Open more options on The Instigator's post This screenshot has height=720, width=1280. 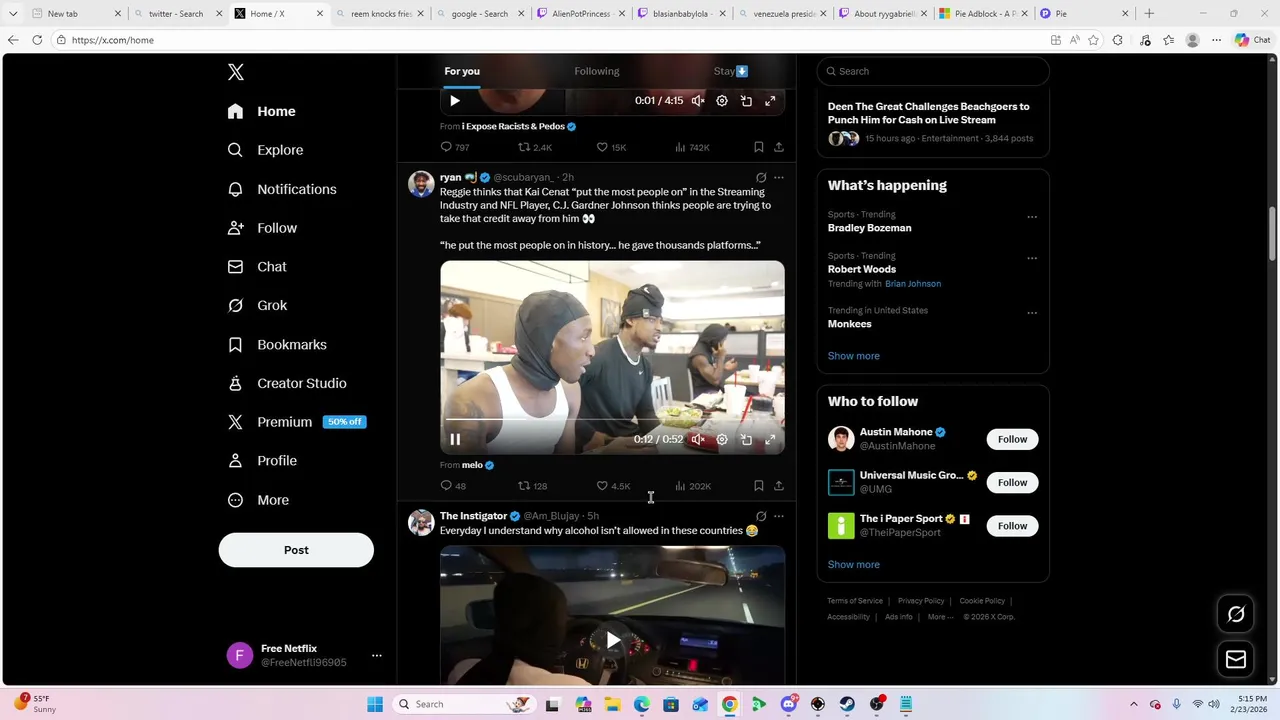[779, 517]
